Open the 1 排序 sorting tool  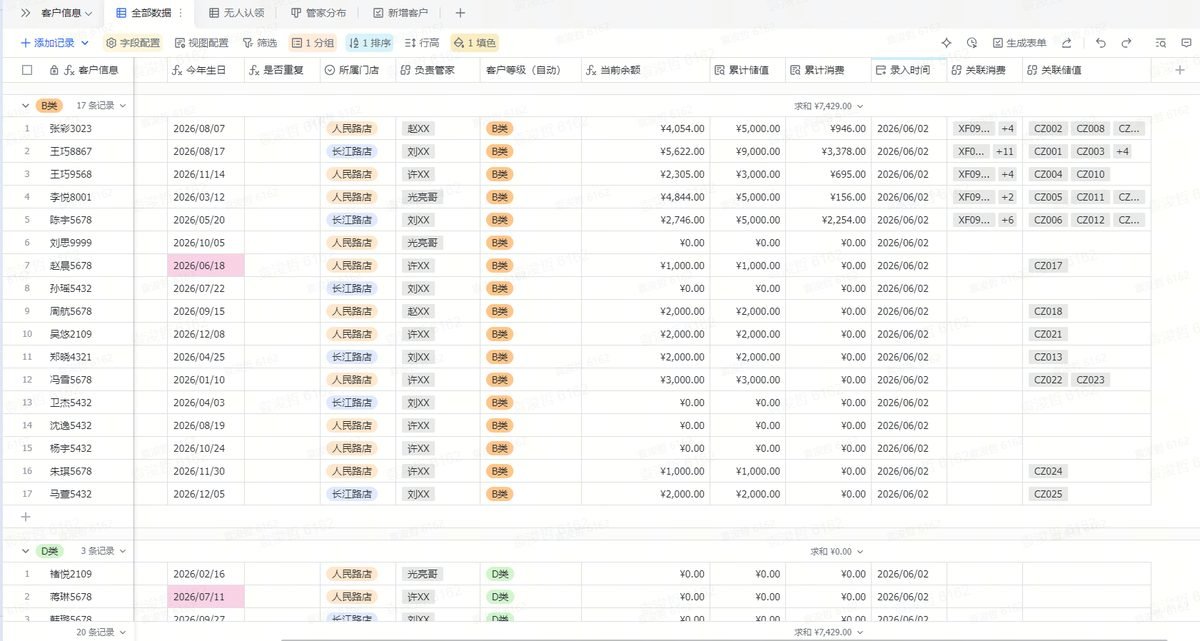(370, 43)
